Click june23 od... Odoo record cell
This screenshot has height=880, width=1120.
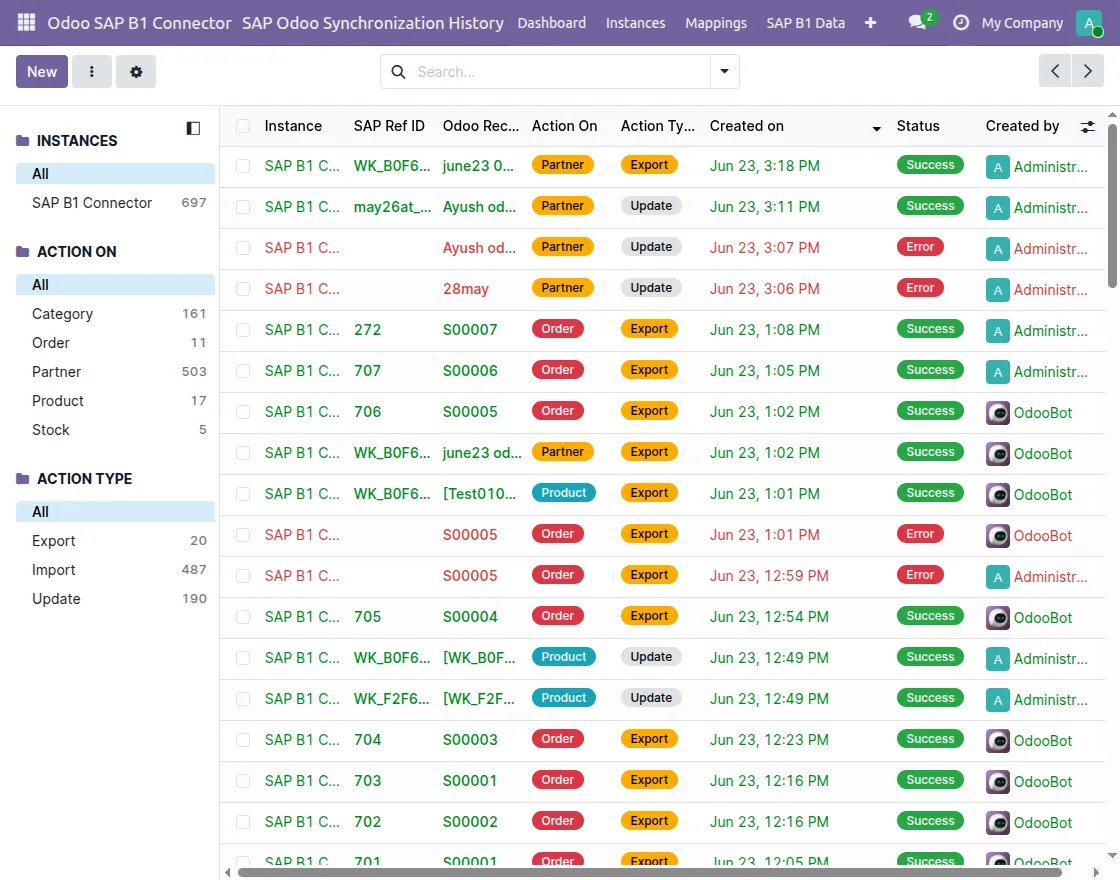482,453
